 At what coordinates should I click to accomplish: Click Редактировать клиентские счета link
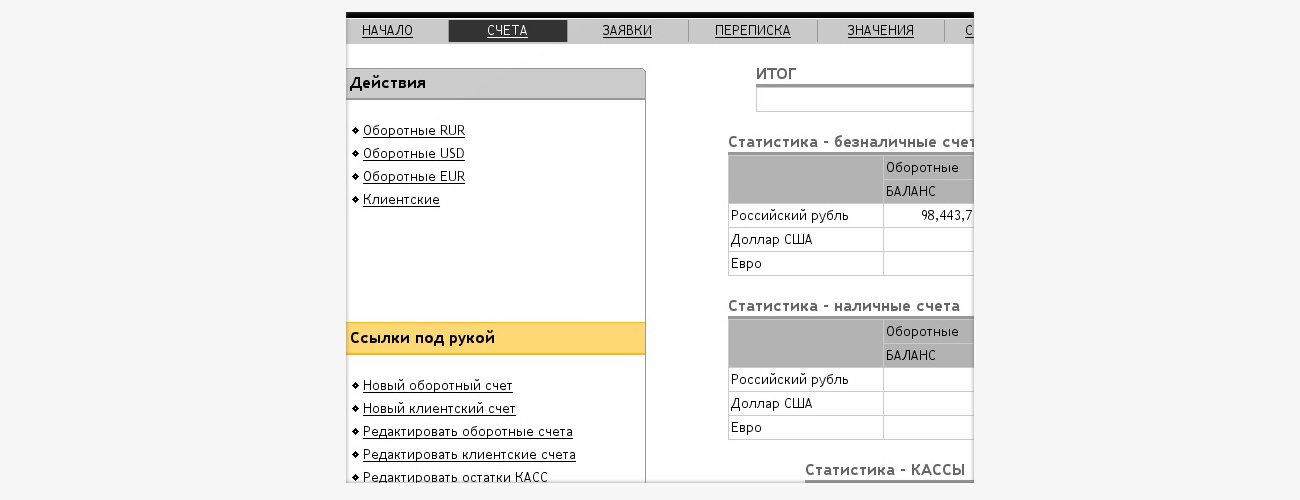pos(469,455)
